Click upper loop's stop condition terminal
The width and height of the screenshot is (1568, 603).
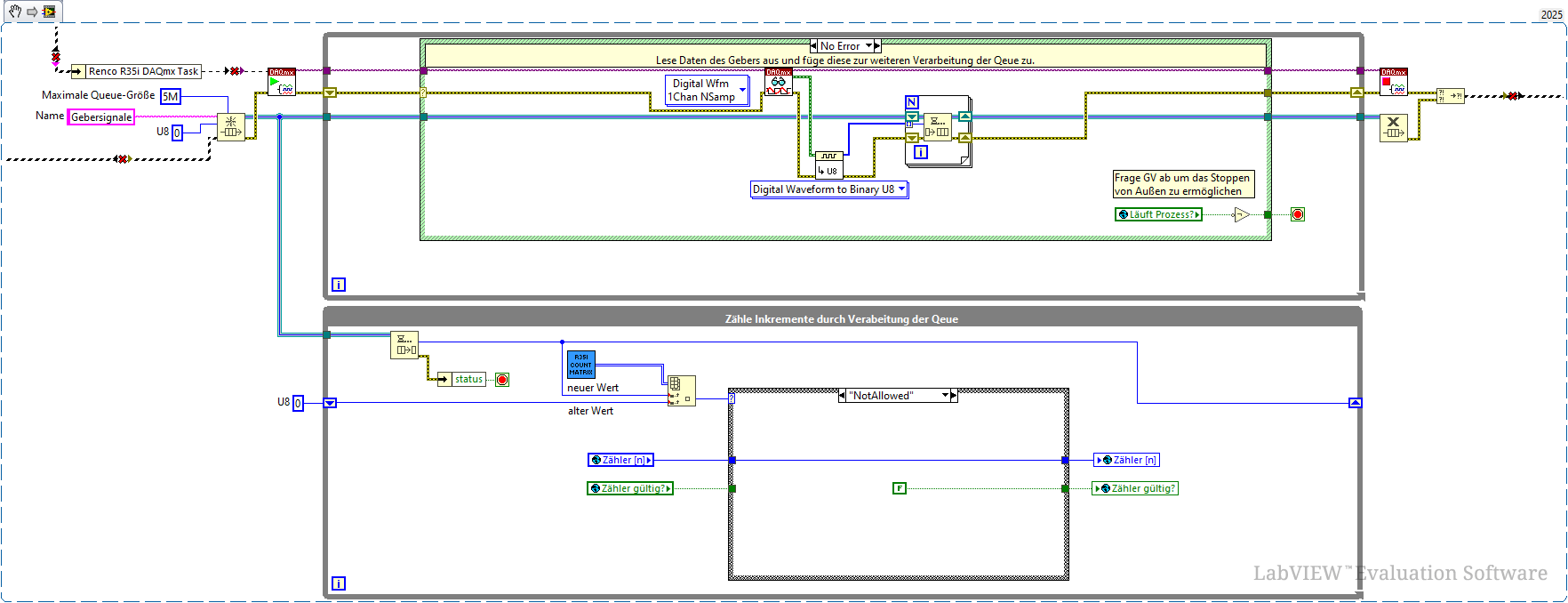point(1298,214)
